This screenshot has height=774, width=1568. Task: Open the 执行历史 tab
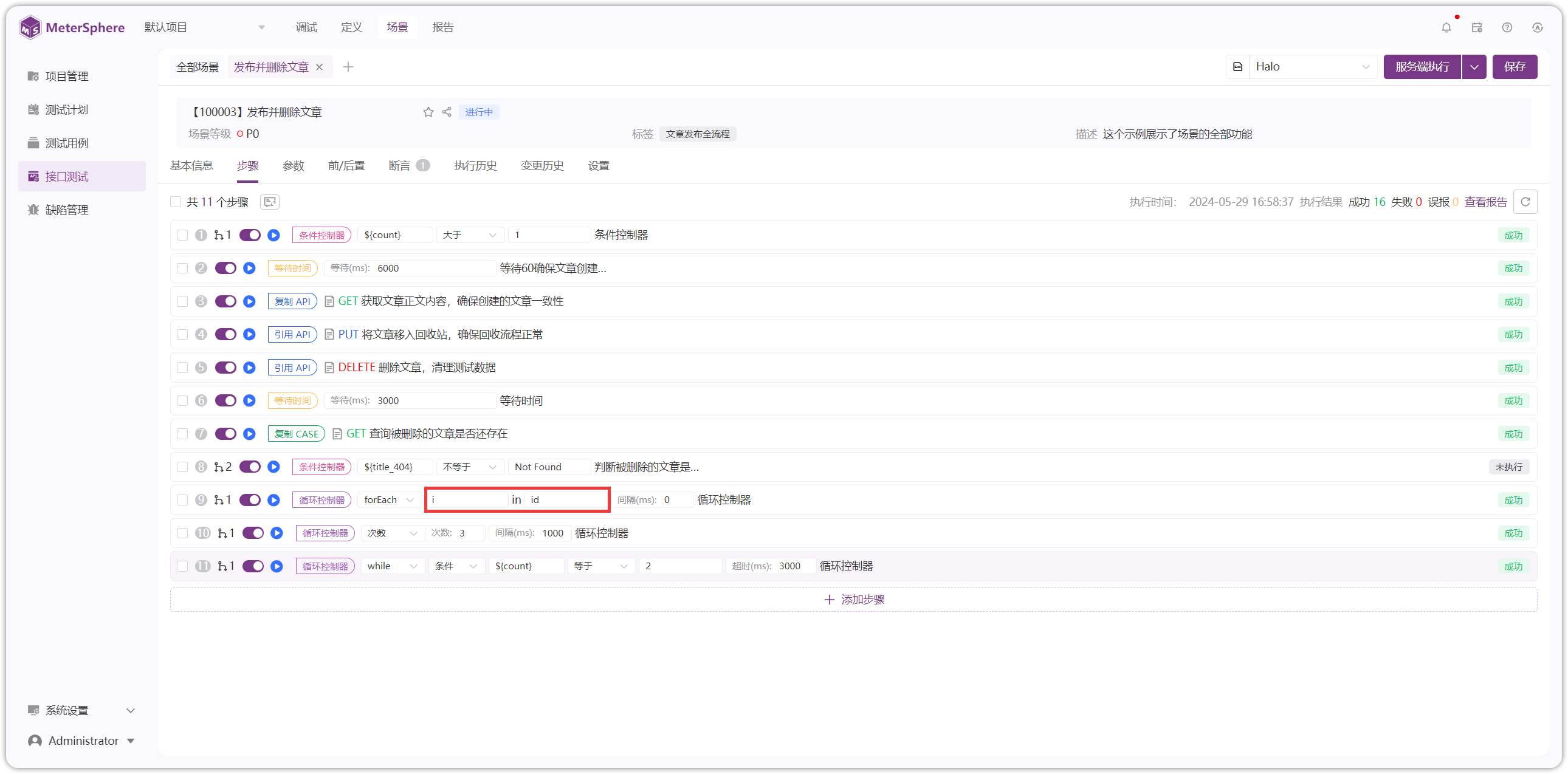pos(475,166)
